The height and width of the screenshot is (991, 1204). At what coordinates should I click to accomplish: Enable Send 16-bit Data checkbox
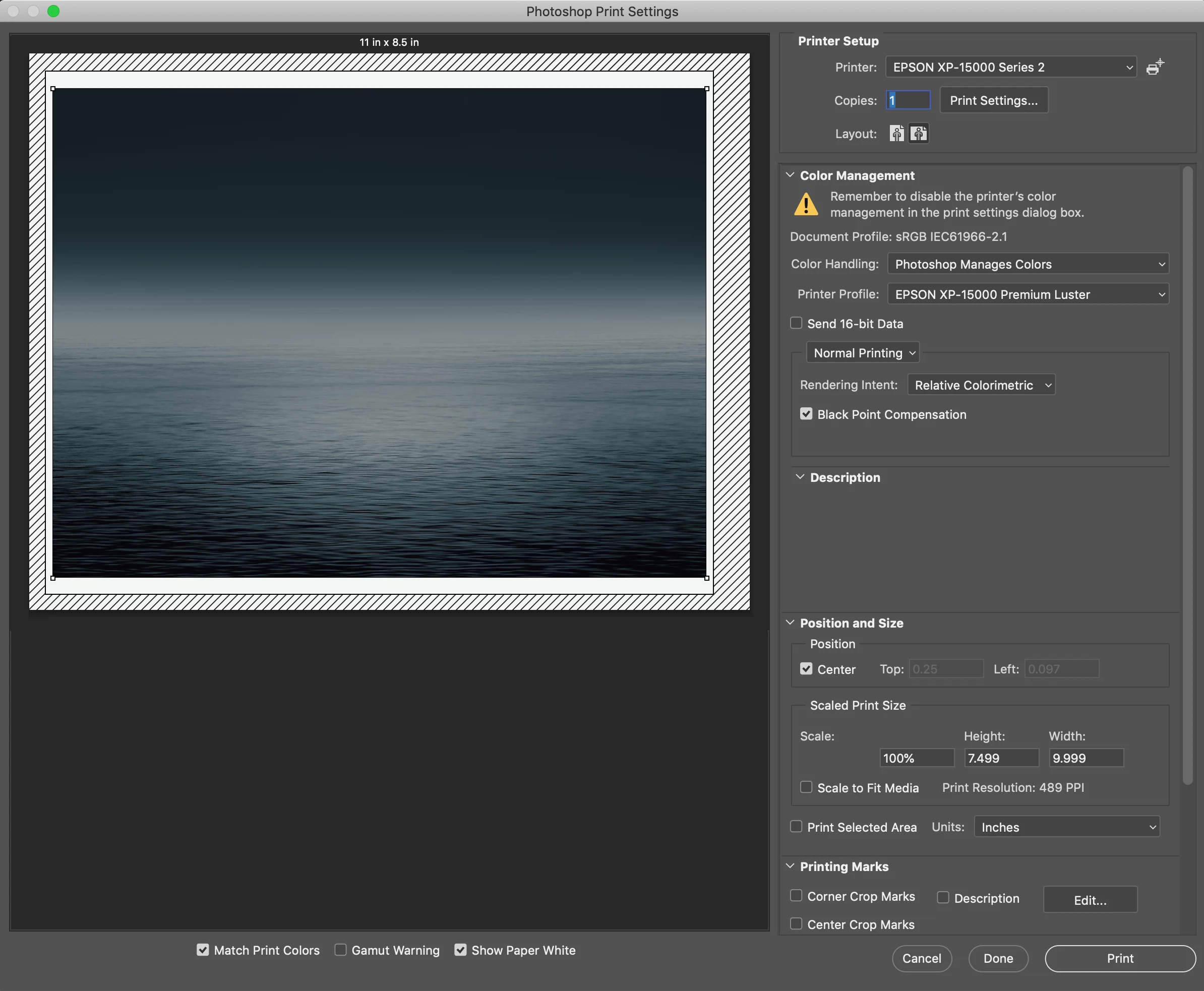(797, 323)
